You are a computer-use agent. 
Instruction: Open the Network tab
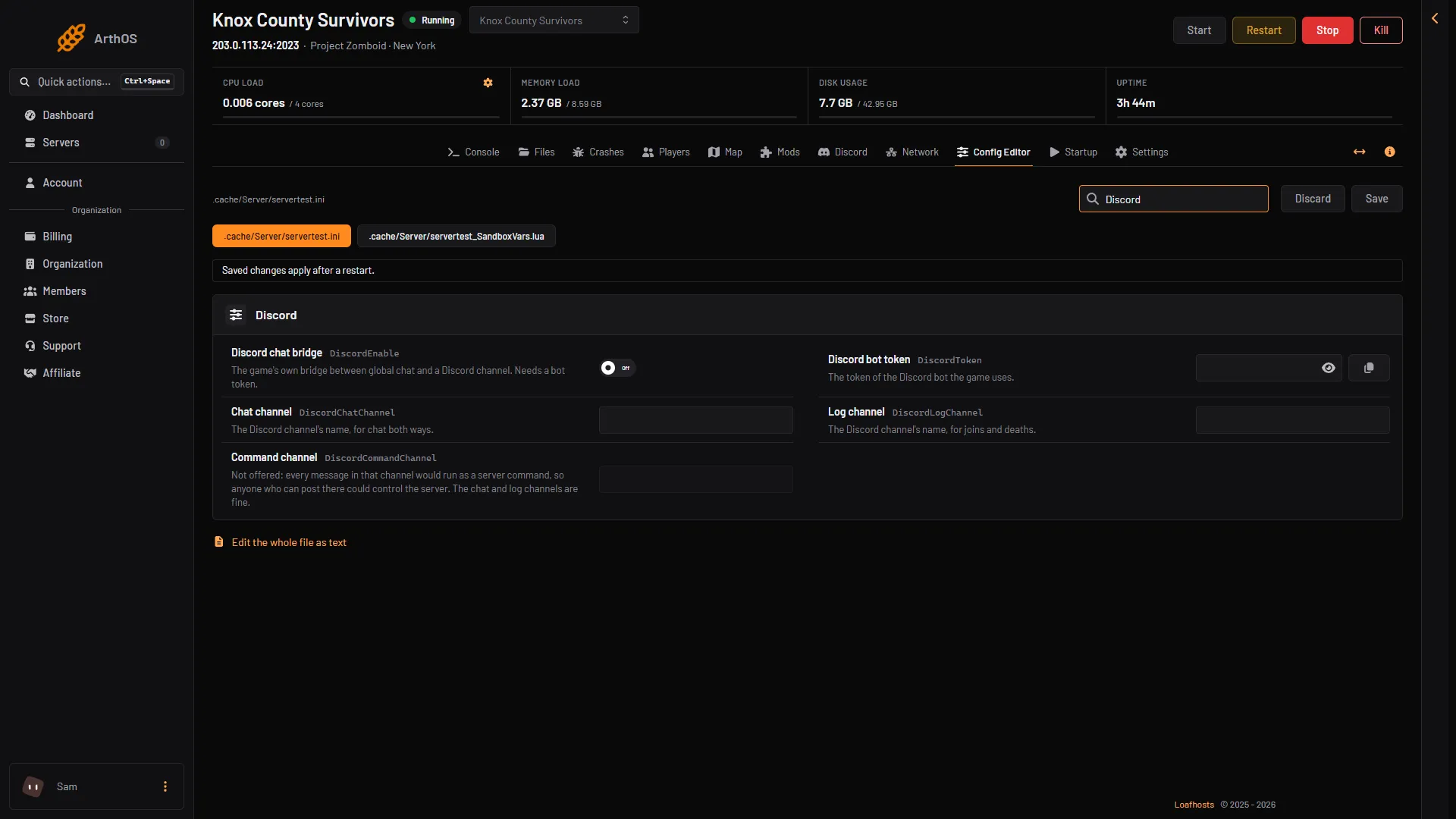click(x=912, y=152)
